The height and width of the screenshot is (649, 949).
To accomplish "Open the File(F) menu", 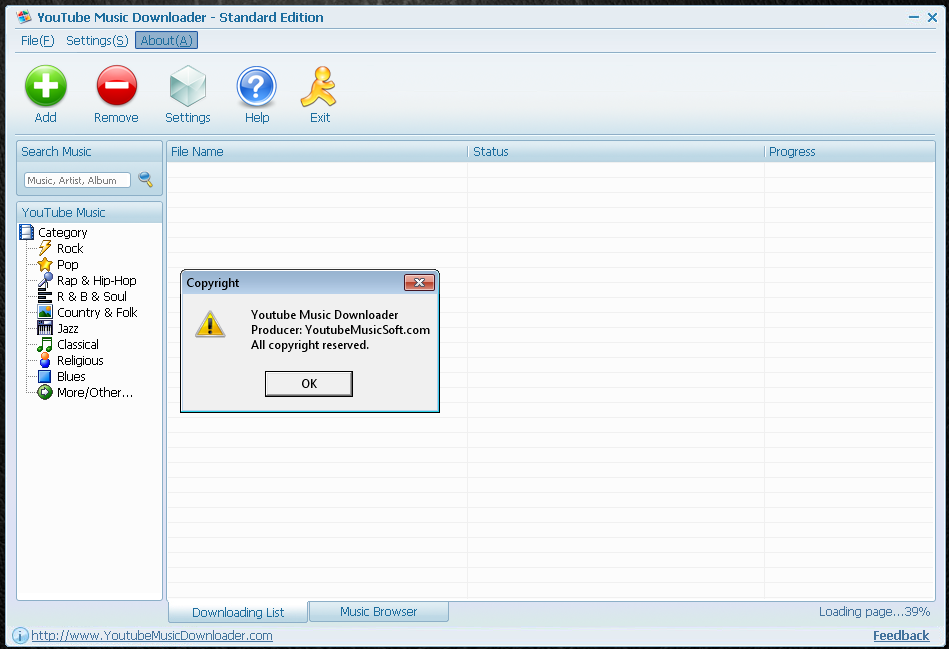I will tap(38, 41).
